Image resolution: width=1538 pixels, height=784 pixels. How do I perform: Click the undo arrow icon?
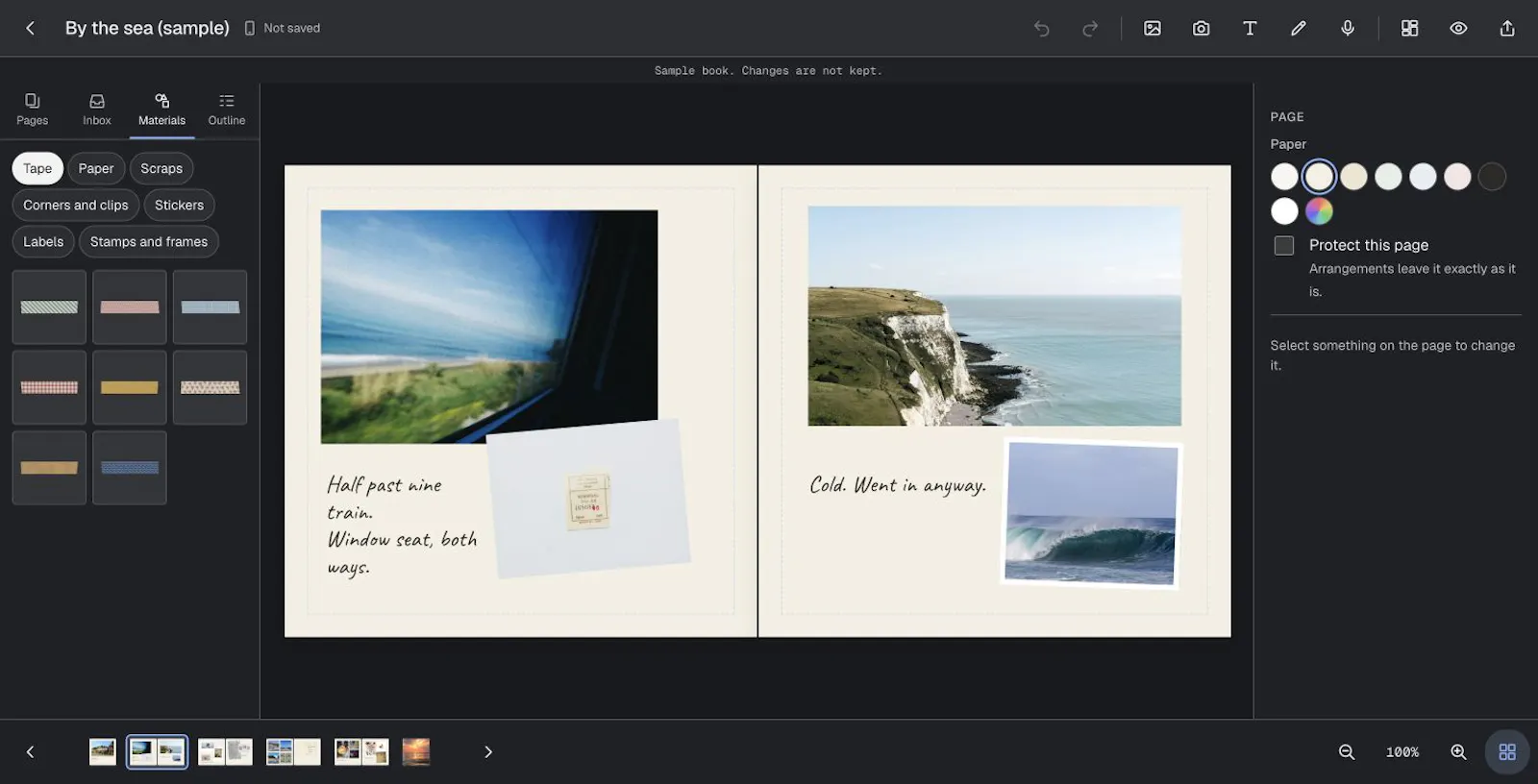(1041, 28)
